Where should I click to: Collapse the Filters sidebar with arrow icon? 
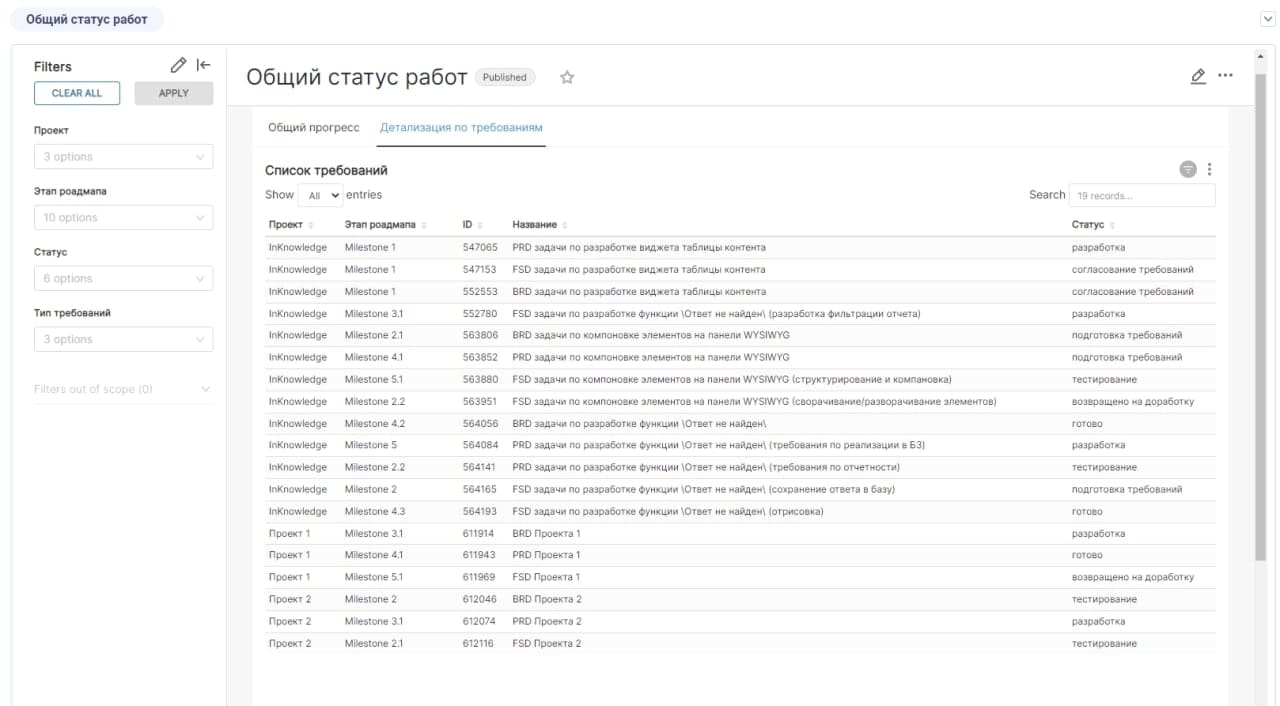[203, 66]
